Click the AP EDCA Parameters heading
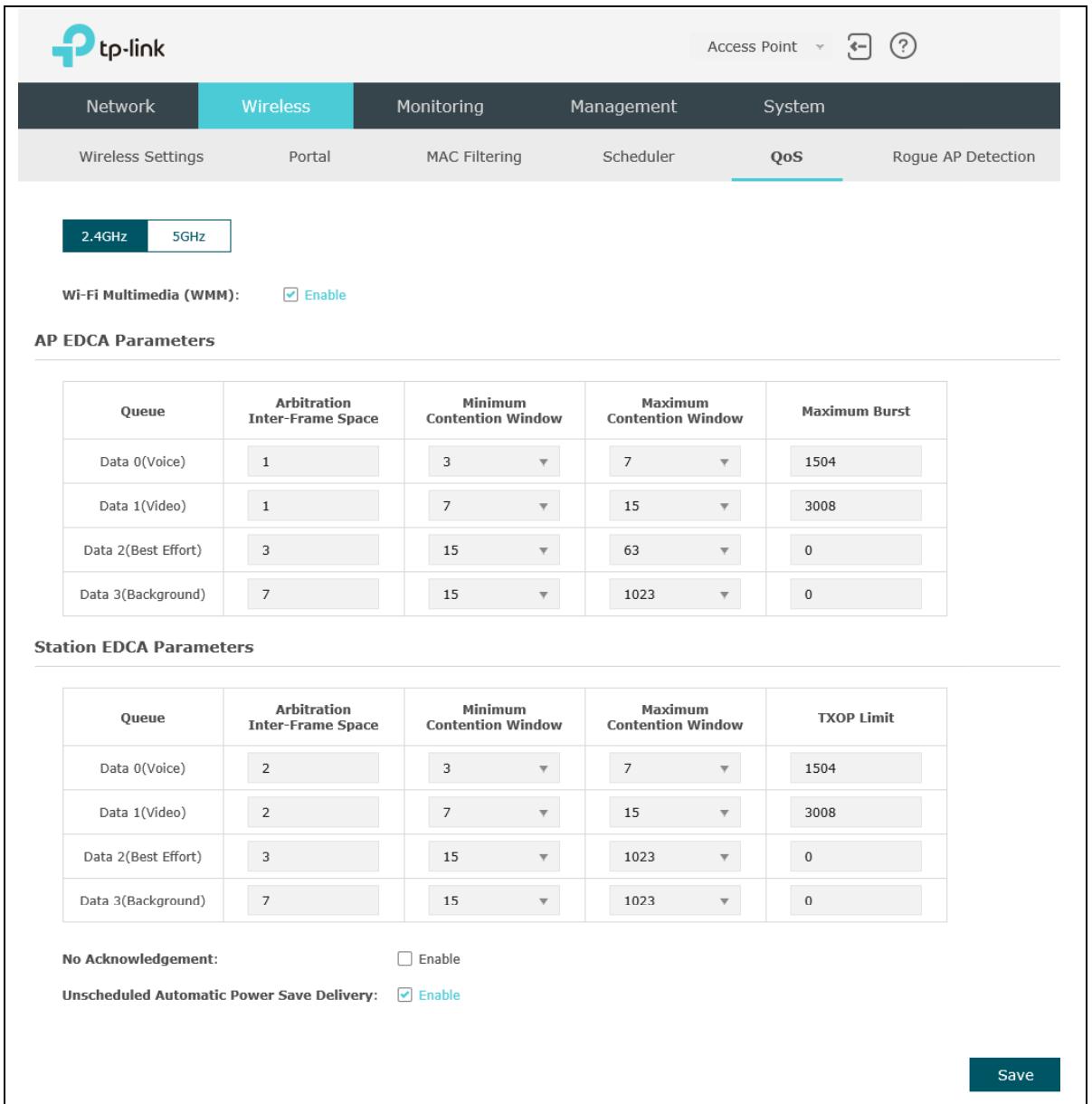Image resolution: width=1092 pixels, height=1104 pixels. (x=124, y=341)
